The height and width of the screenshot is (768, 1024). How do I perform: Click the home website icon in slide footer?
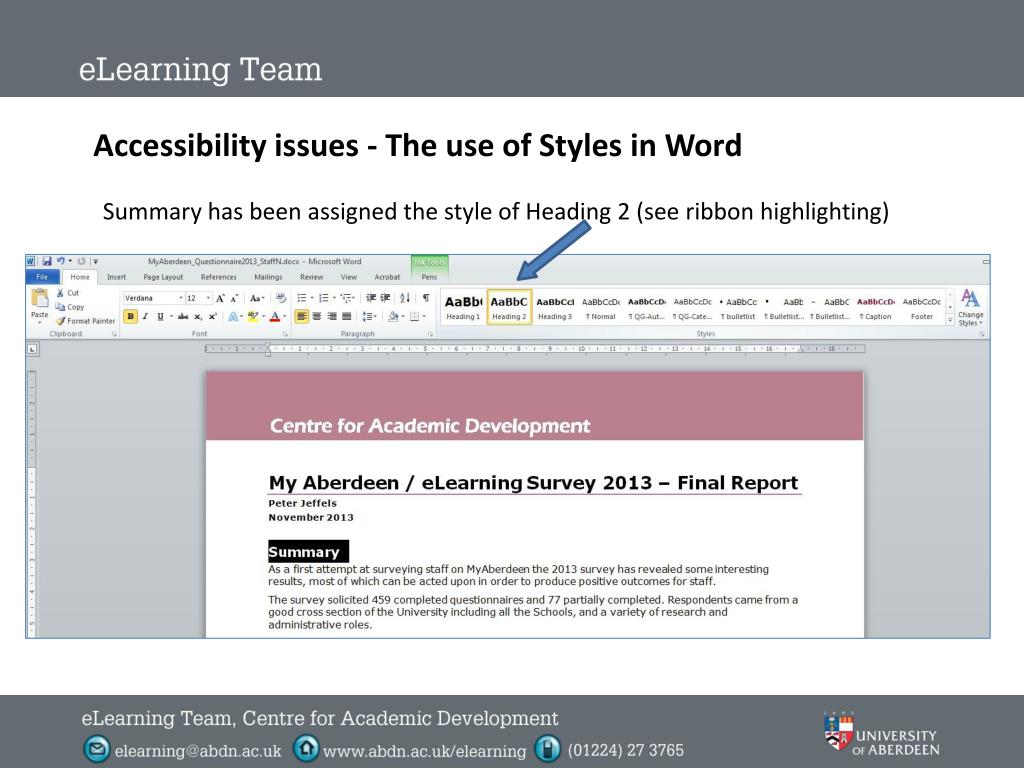point(306,748)
